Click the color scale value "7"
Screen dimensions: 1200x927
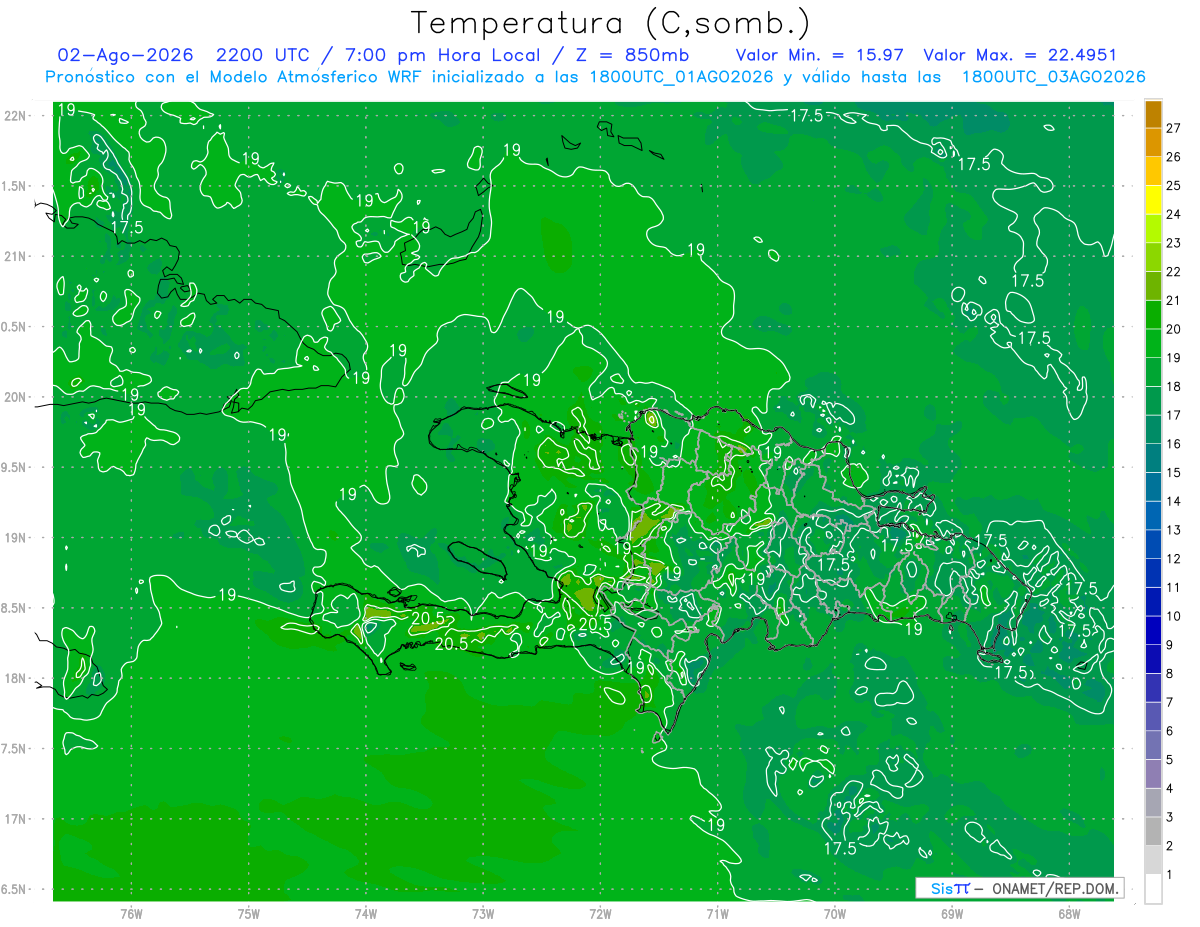(x=1170, y=703)
